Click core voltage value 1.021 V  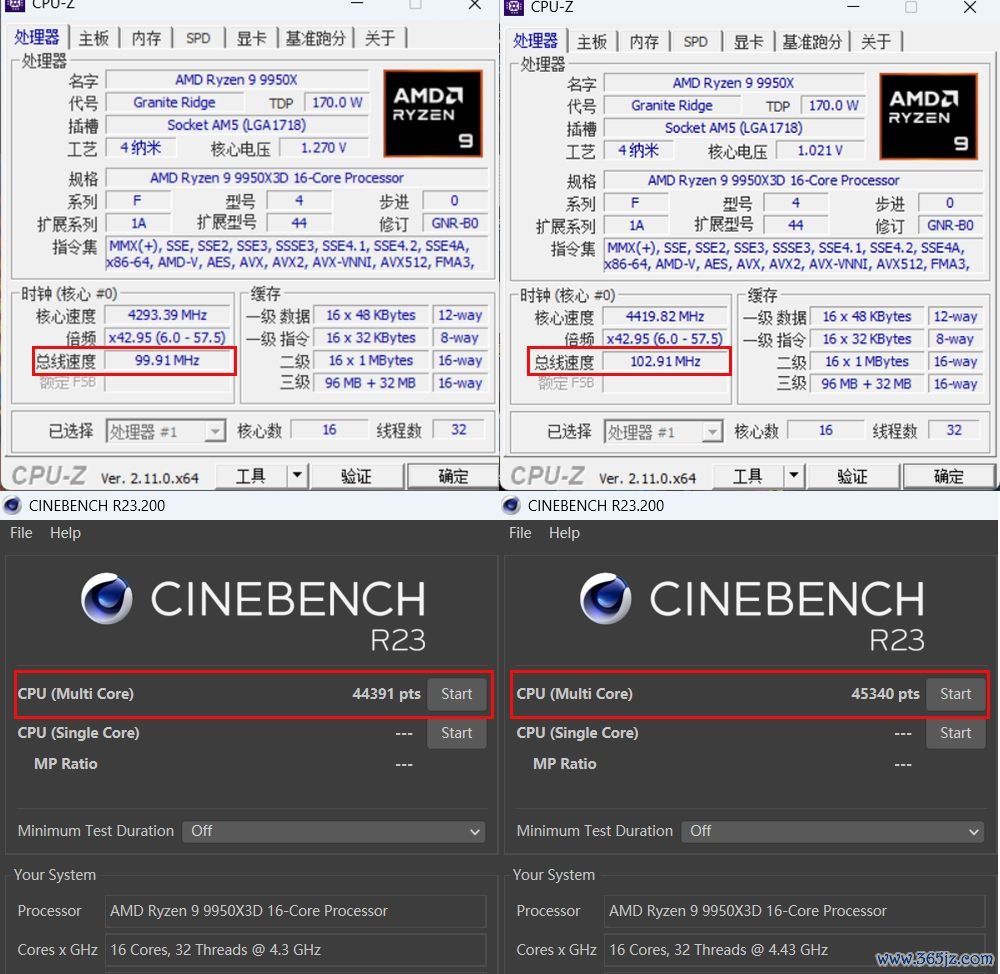coord(820,151)
